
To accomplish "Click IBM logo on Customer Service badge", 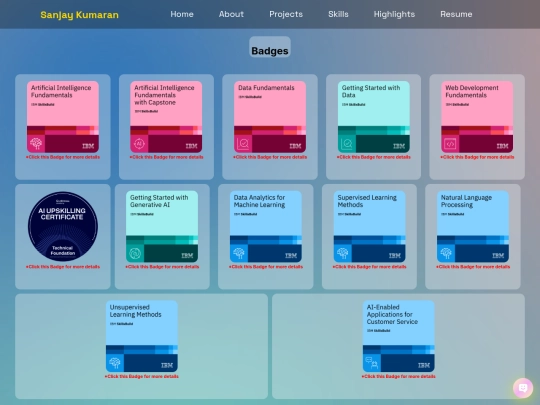I will click(424, 365).
